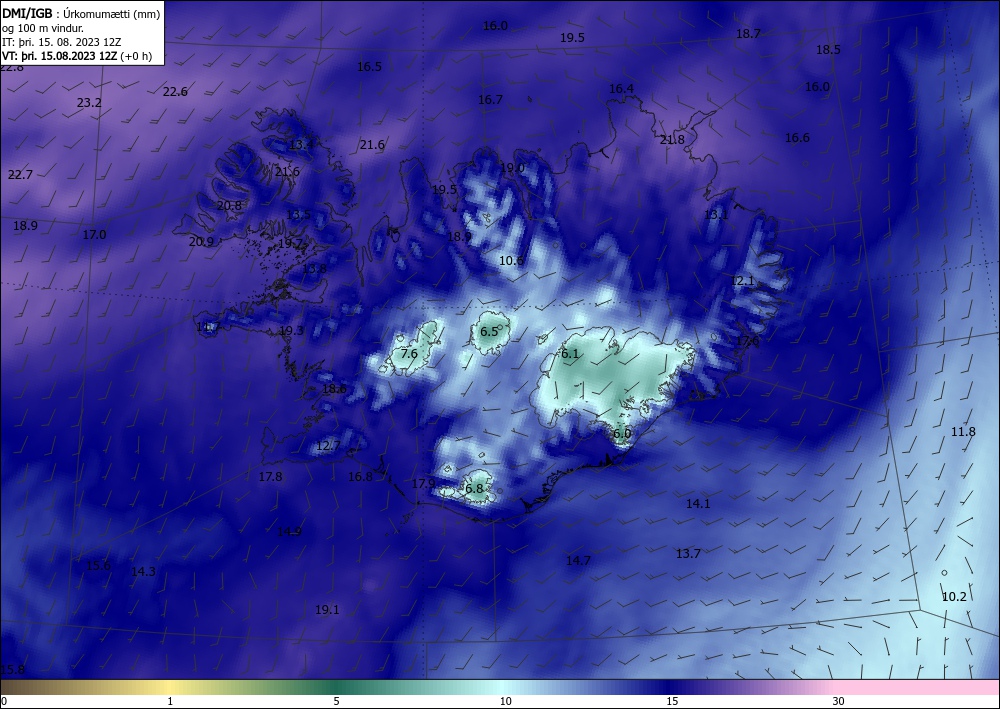Click the 17.6 value label
Image resolution: width=1000 pixels, height=709 pixels.
tap(748, 341)
